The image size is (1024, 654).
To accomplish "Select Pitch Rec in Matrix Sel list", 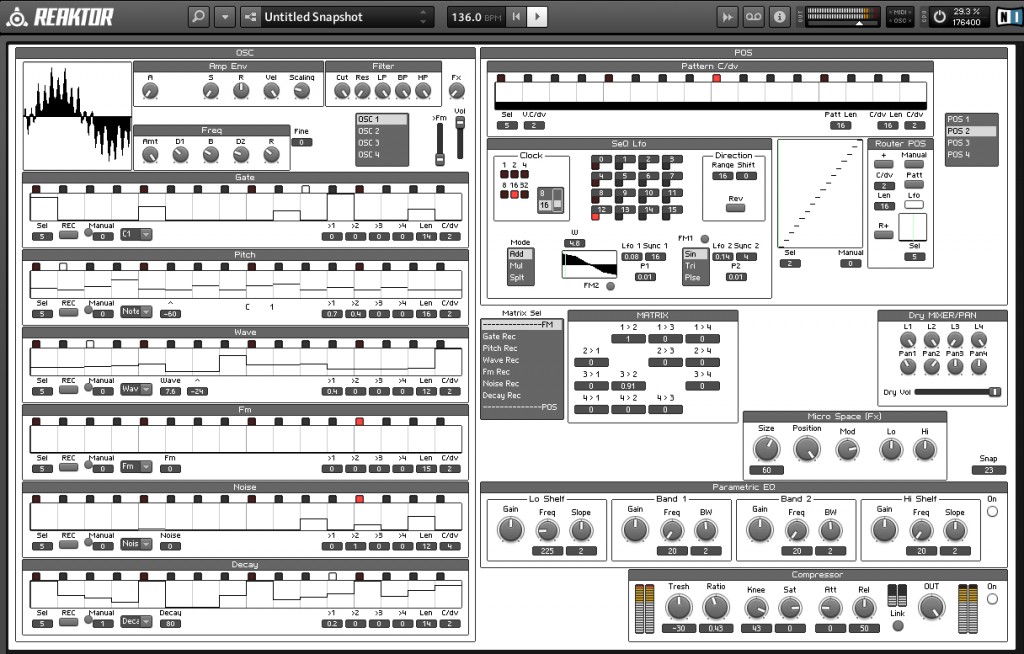I will tap(521, 348).
